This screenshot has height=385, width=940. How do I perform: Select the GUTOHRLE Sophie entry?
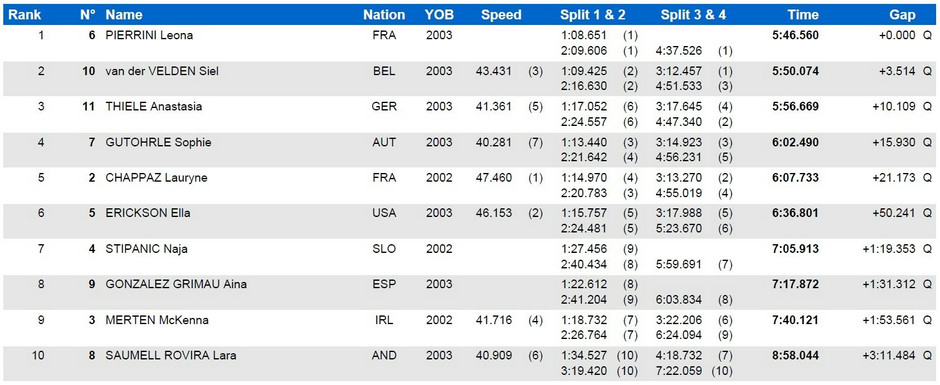pos(158,142)
